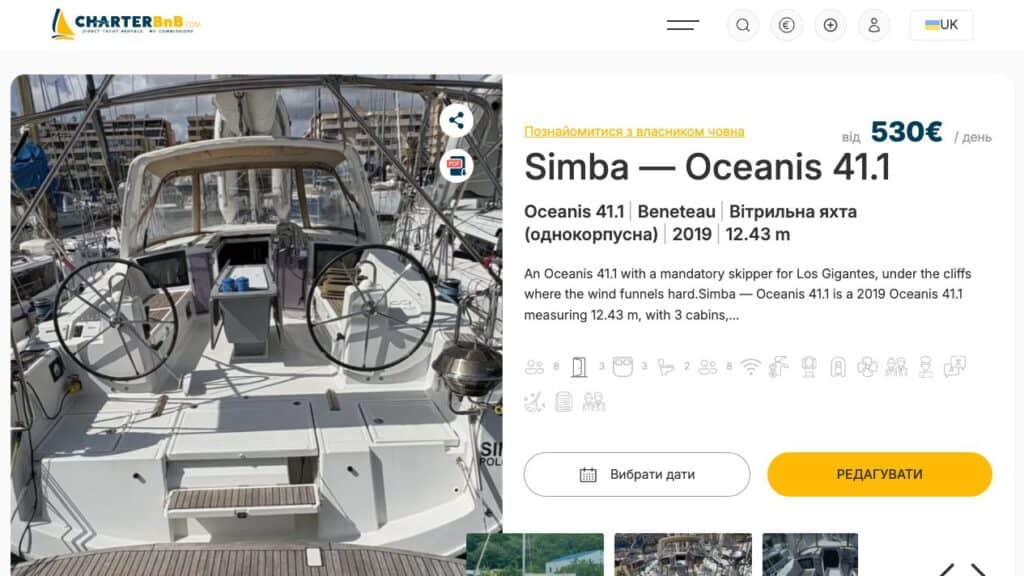Open the euro currency selector
Screen dimensions: 1024x576
click(x=786, y=25)
